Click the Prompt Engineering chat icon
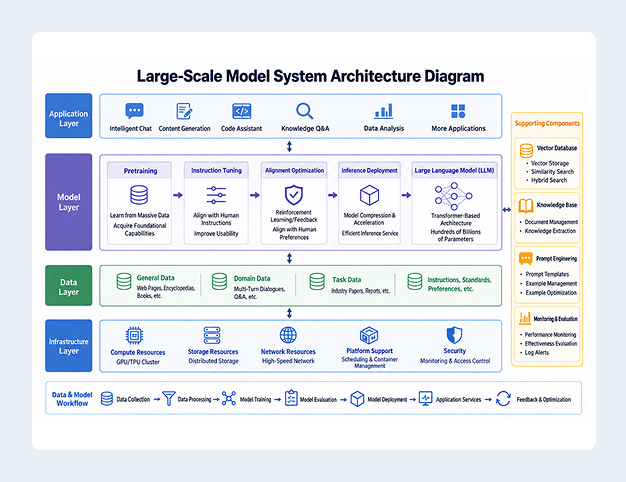 click(526, 259)
